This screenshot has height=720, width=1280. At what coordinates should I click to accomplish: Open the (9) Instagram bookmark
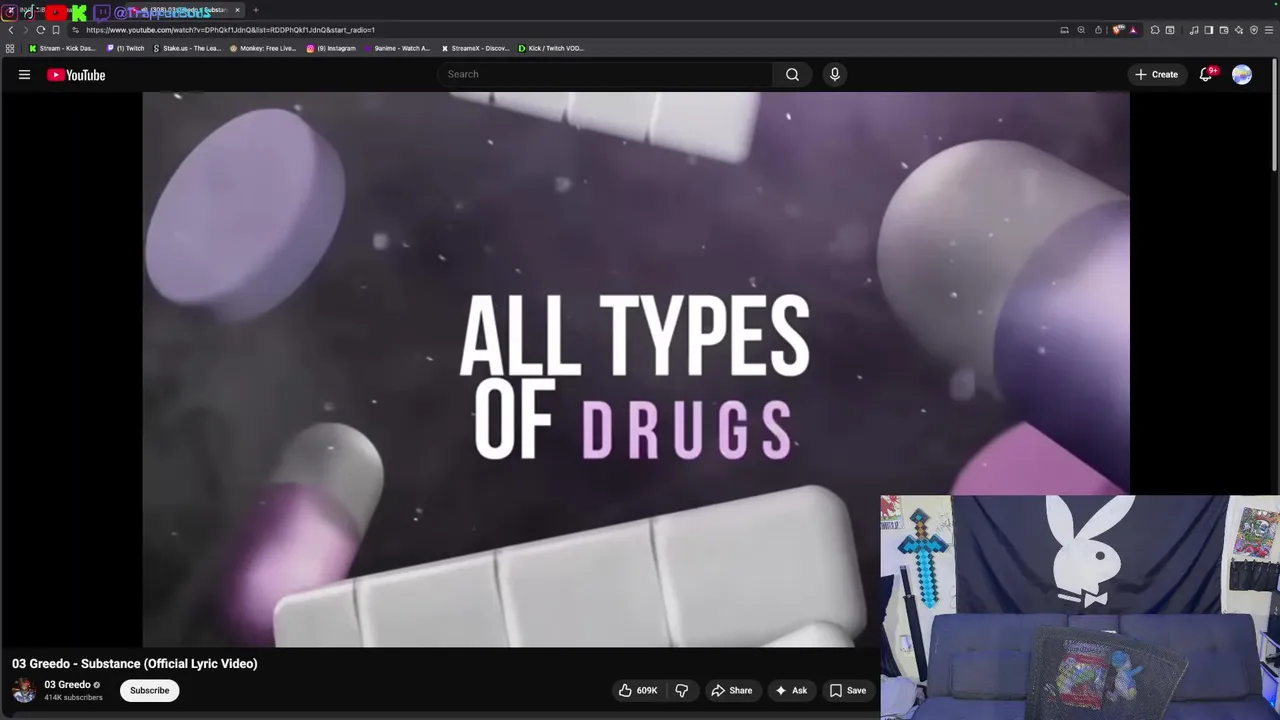point(331,48)
